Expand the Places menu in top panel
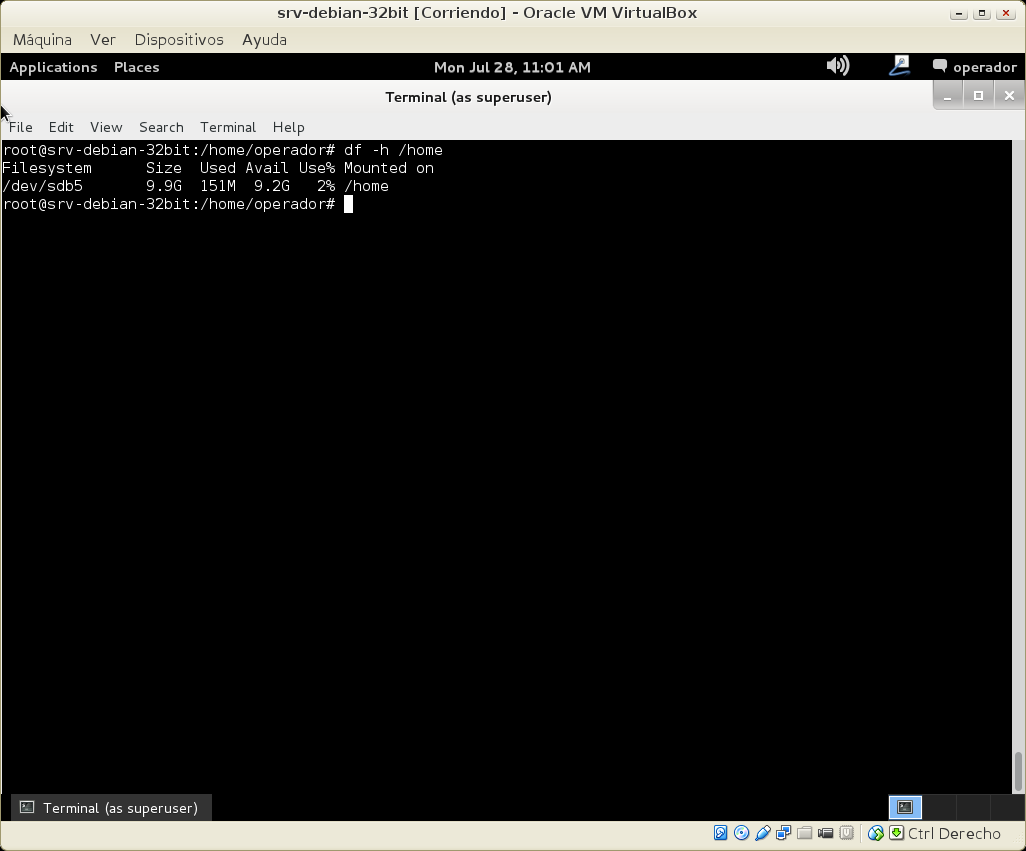This screenshot has width=1026, height=851. click(136, 67)
